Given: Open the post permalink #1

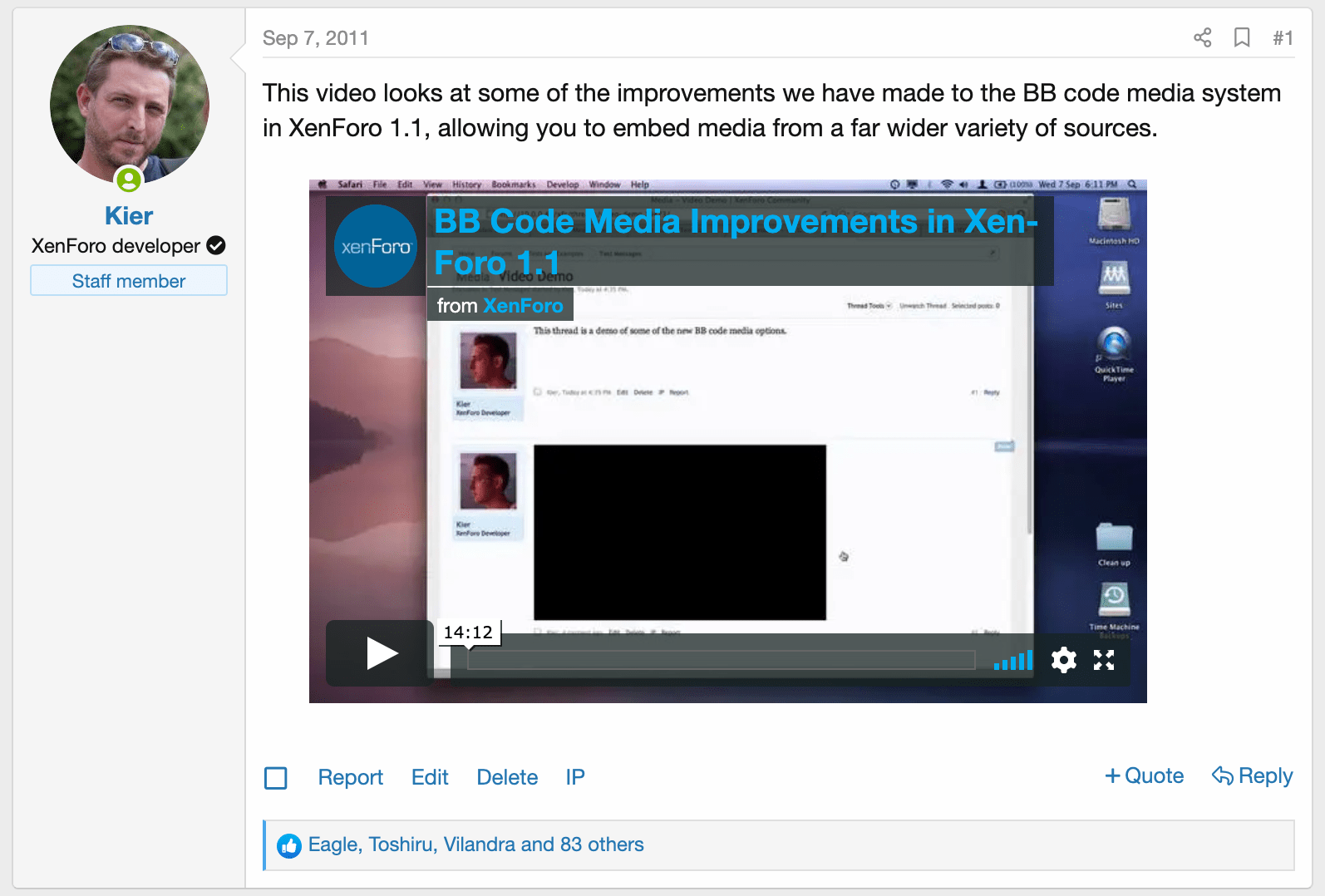Looking at the screenshot, I should [1283, 38].
